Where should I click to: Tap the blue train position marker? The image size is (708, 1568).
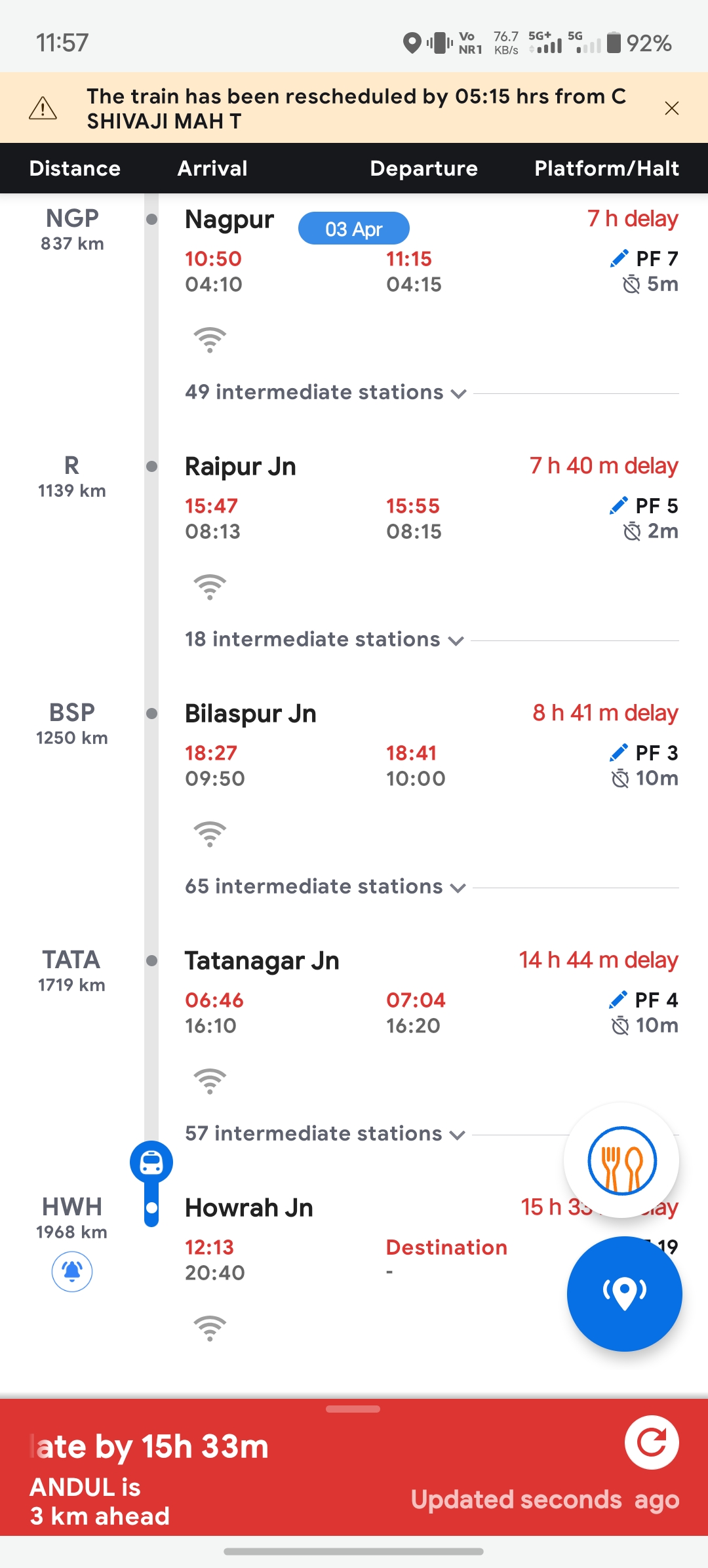pos(151,1163)
